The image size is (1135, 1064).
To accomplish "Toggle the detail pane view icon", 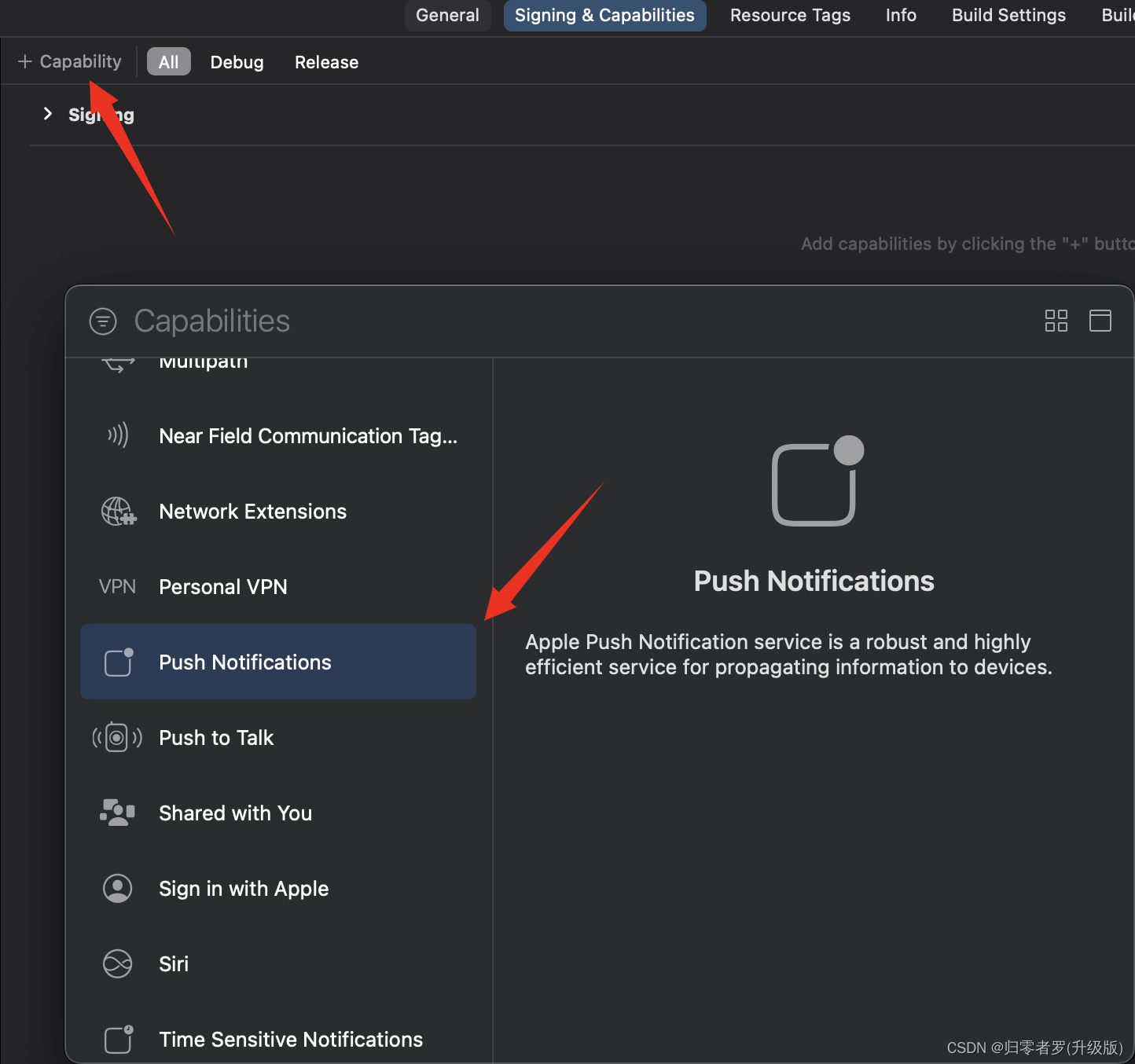I will [x=1100, y=321].
